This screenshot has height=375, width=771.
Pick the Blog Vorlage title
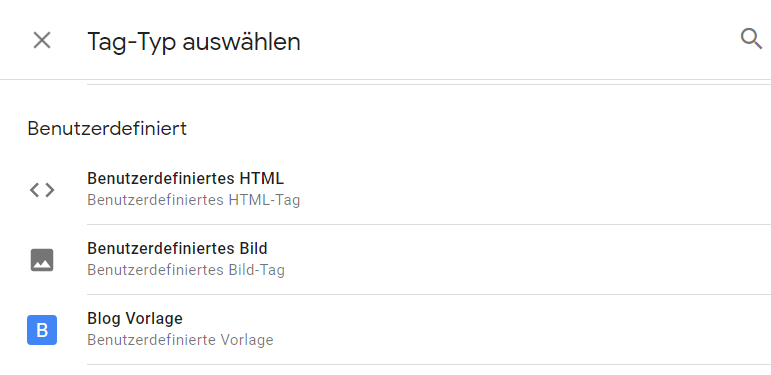(x=135, y=318)
